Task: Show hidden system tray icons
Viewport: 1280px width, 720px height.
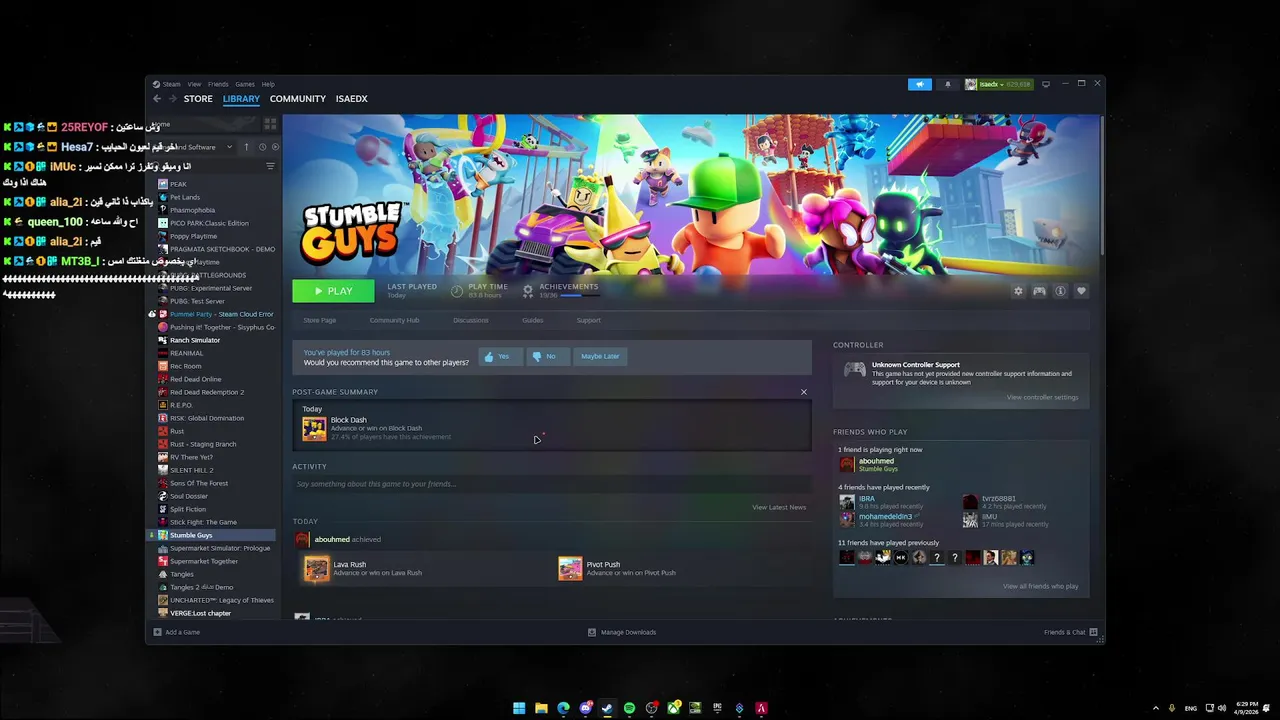Action: coord(1156,708)
